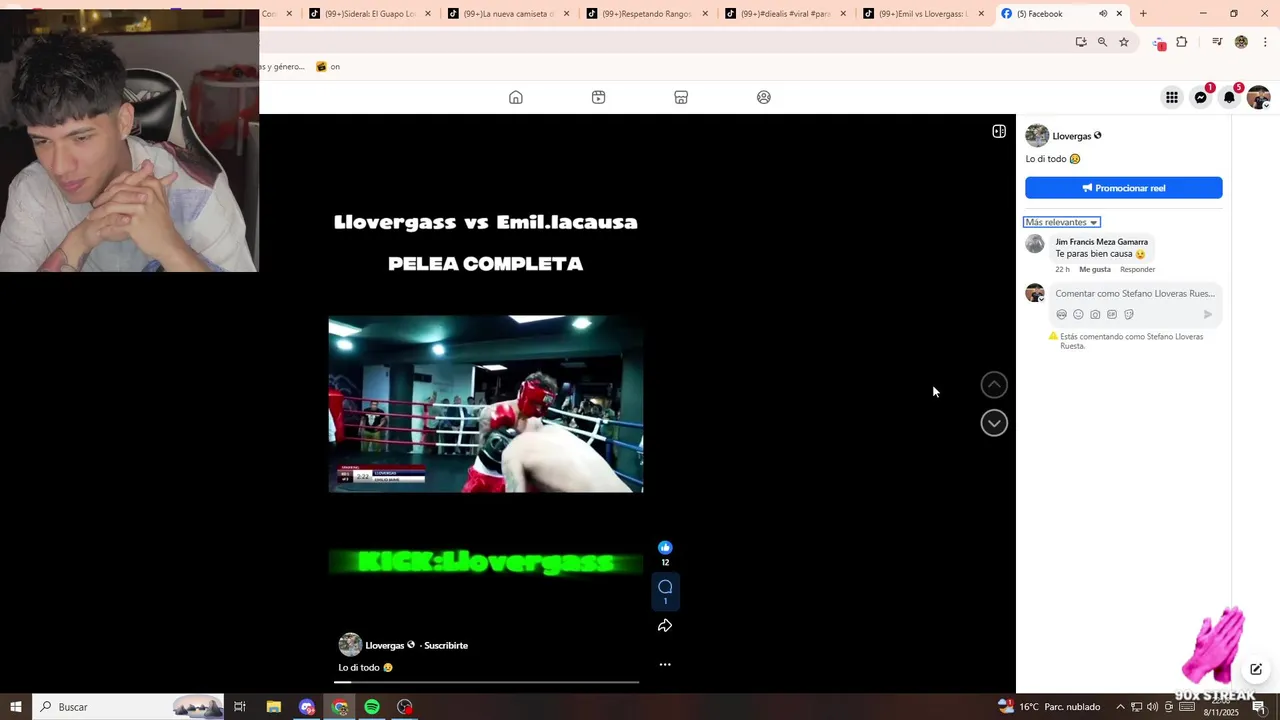Install app icon in address bar

(x=1081, y=42)
